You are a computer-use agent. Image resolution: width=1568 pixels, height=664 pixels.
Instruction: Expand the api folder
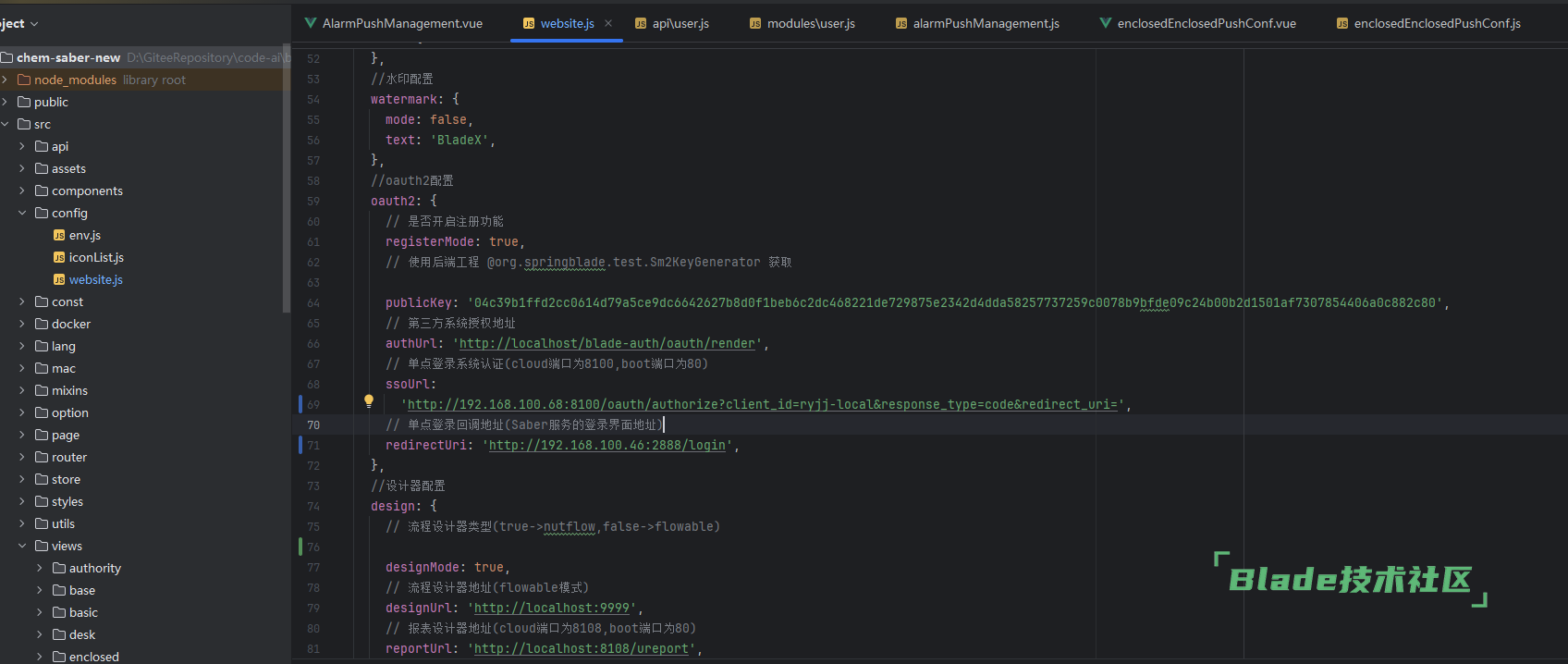[22, 146]
